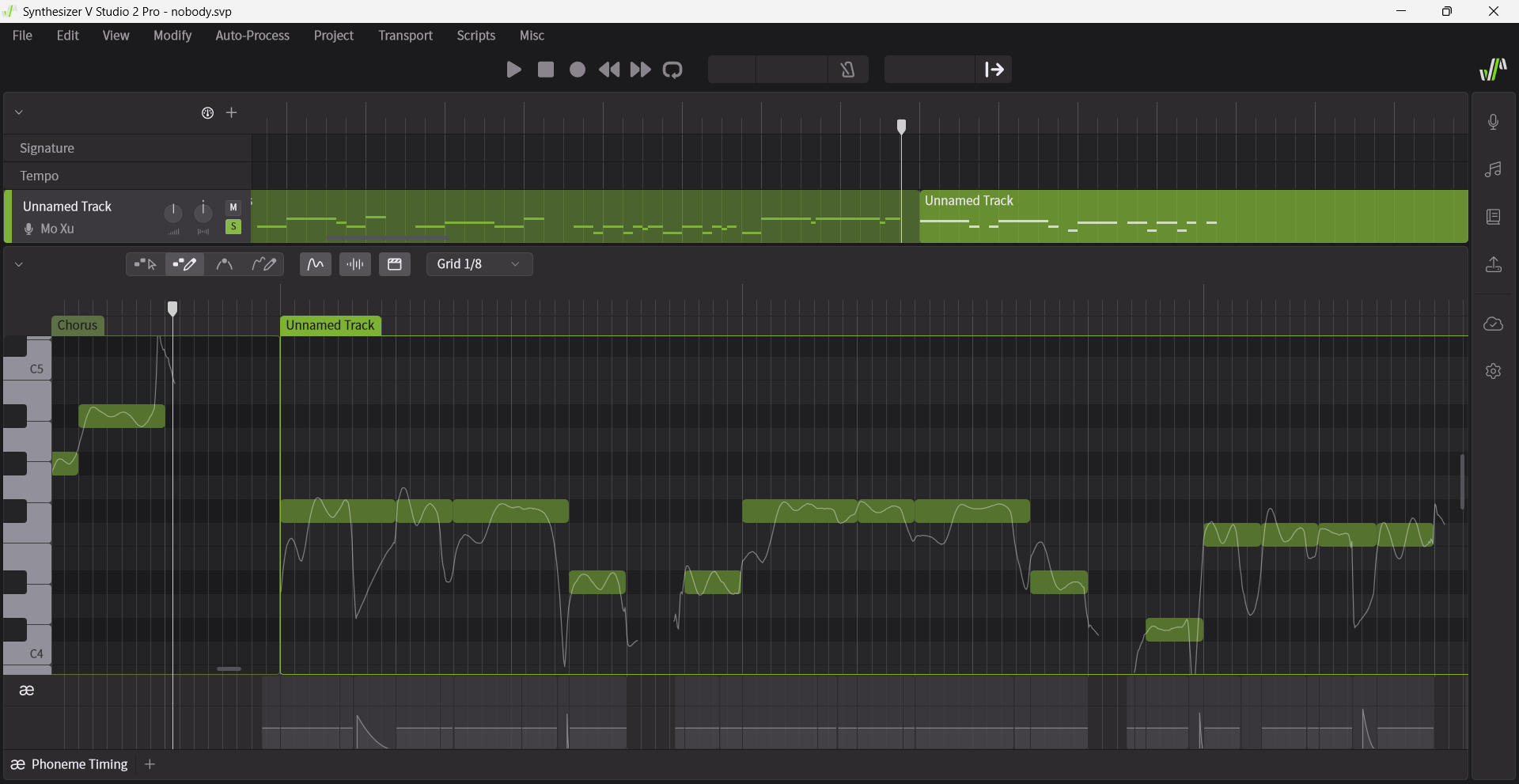Minimize the Synthesizer V window
The height and width of the screenshot is (784, 1519).
[1401, 11]
